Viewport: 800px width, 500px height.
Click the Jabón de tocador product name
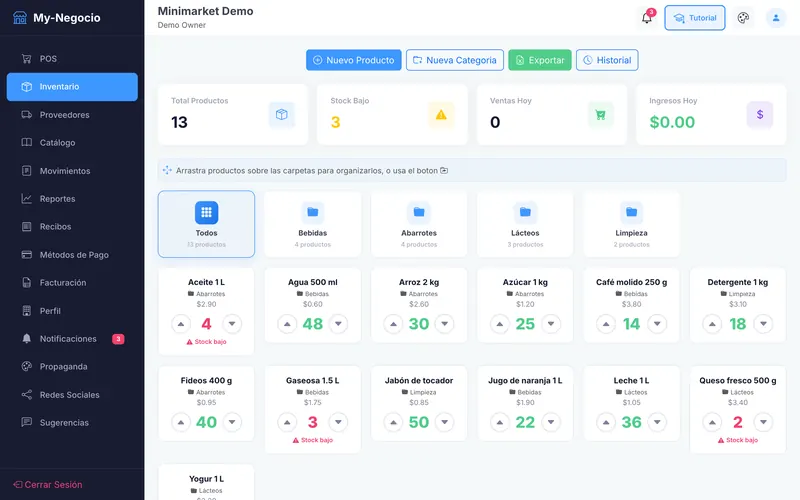[x=419, y=381]
